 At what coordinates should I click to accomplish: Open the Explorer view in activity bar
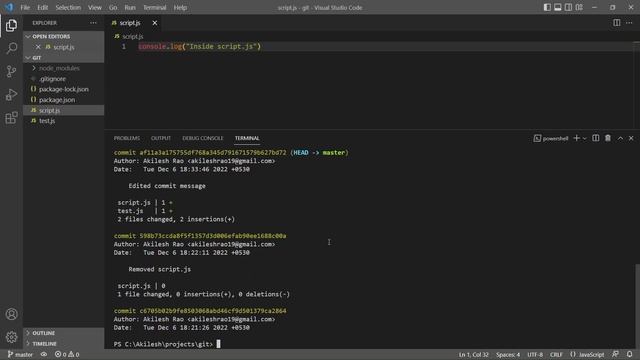coord(11,25)
